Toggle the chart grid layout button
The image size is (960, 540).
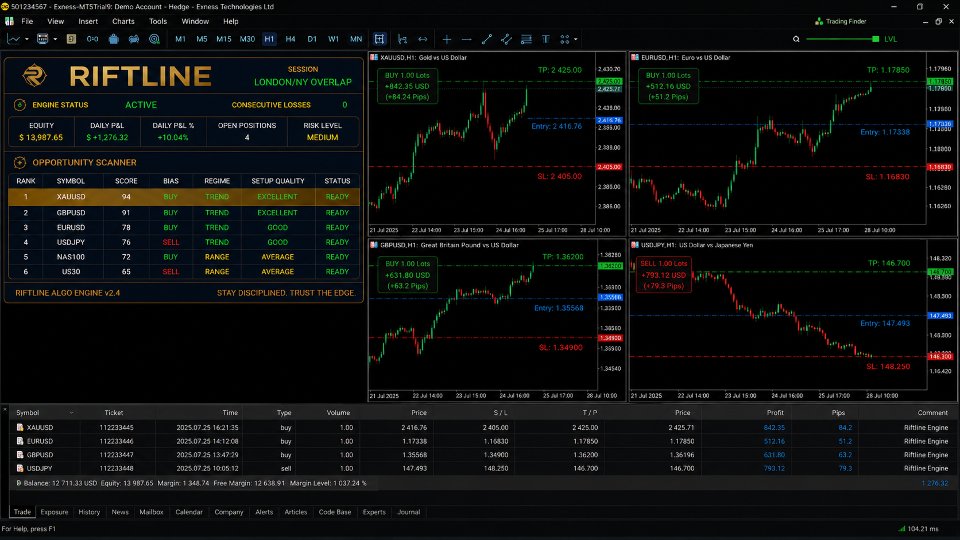(x=380, y=39)
